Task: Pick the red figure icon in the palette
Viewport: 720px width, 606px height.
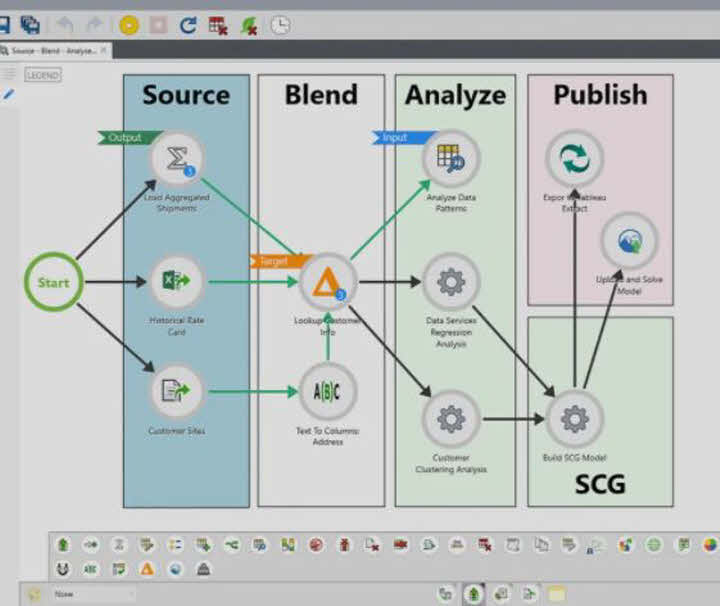Action: click(x=344, y=545)
